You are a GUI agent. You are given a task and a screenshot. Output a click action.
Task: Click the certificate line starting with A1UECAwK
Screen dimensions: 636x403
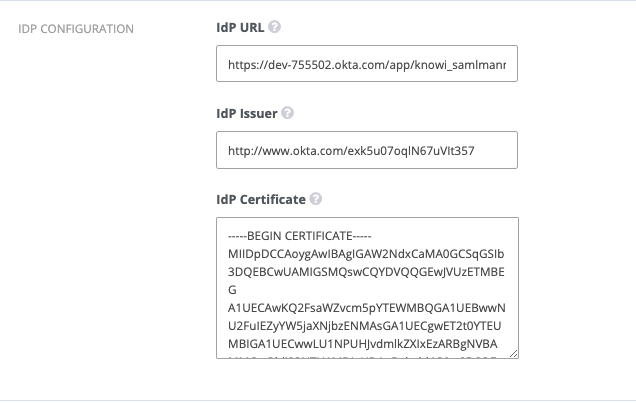click(366, 305)
